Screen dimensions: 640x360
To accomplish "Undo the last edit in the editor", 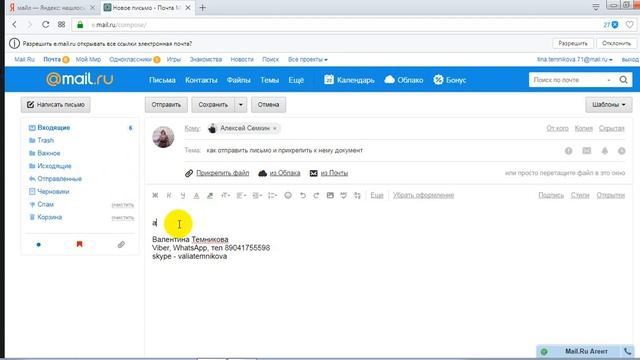I will click(302, 196).
